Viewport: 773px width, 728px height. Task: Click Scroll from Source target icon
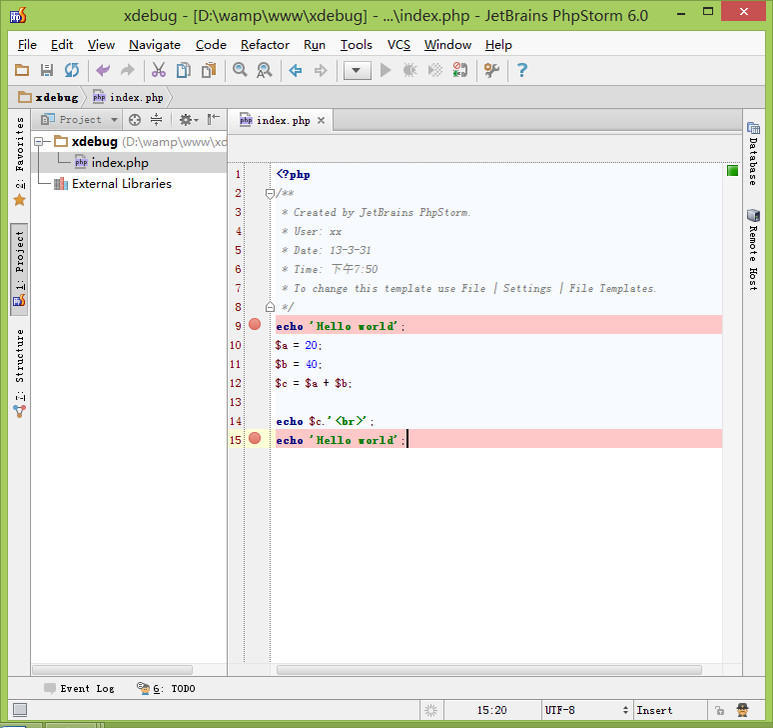point(135,119)
